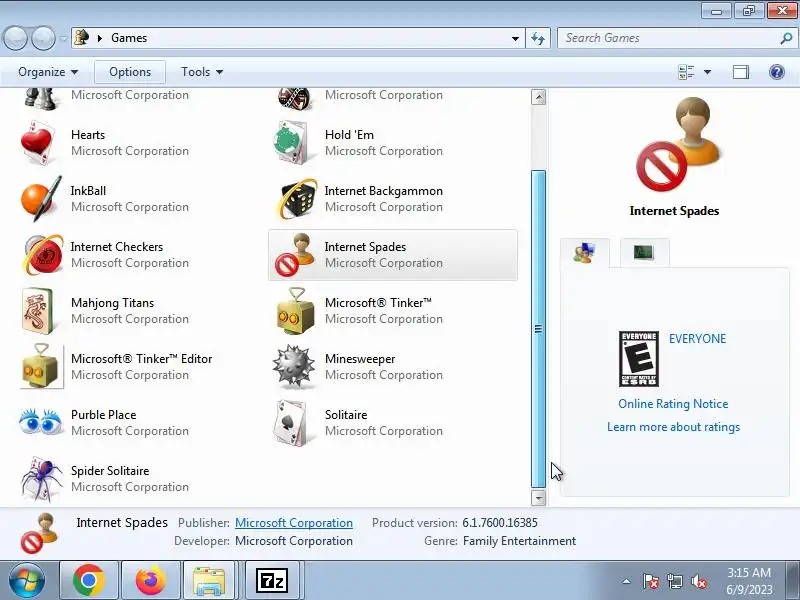
Task: Select the Spider Solitaire spider icon
Action: tap(41, 479)
